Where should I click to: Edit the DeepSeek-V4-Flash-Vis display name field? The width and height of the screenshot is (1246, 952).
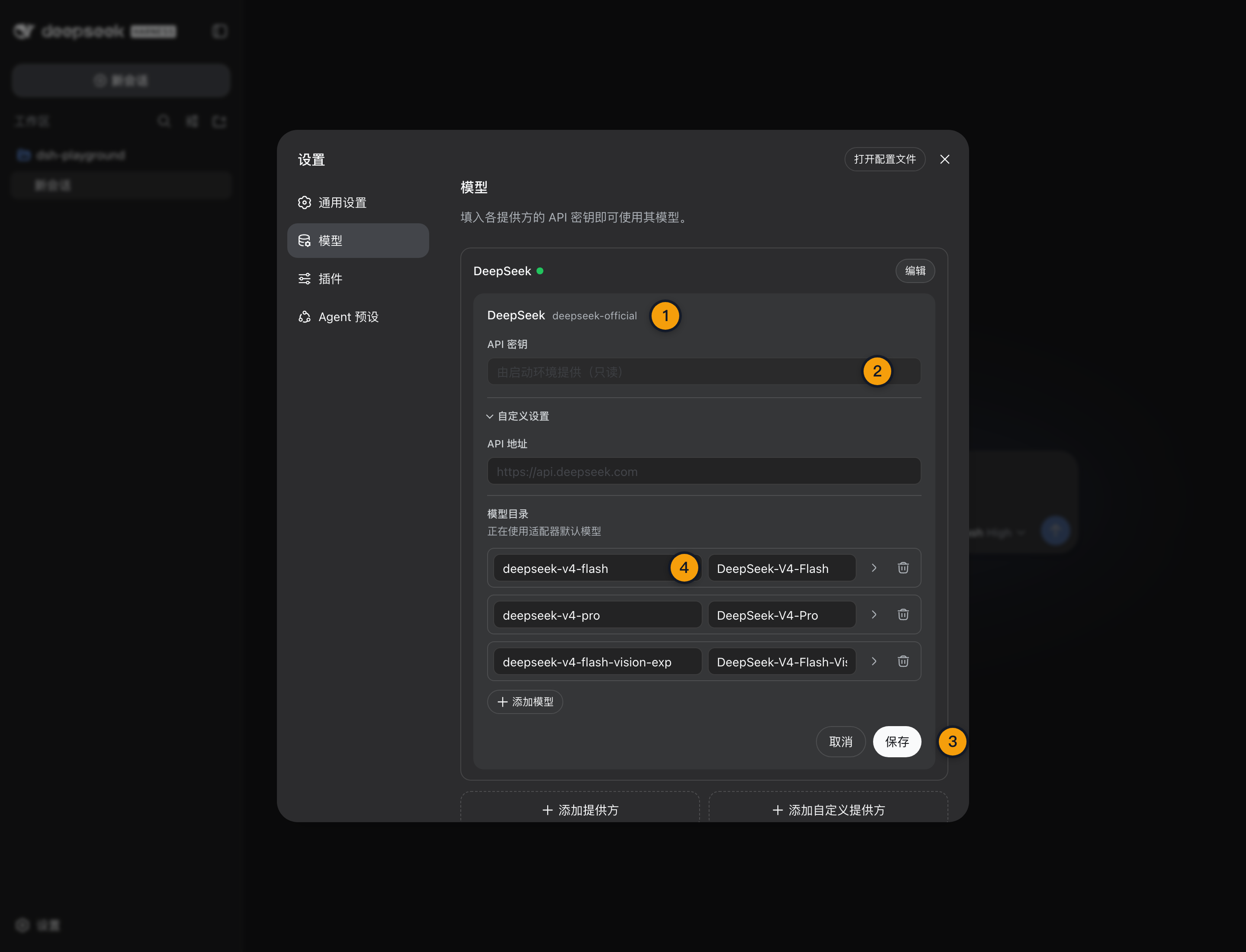(x=781, y=662)
